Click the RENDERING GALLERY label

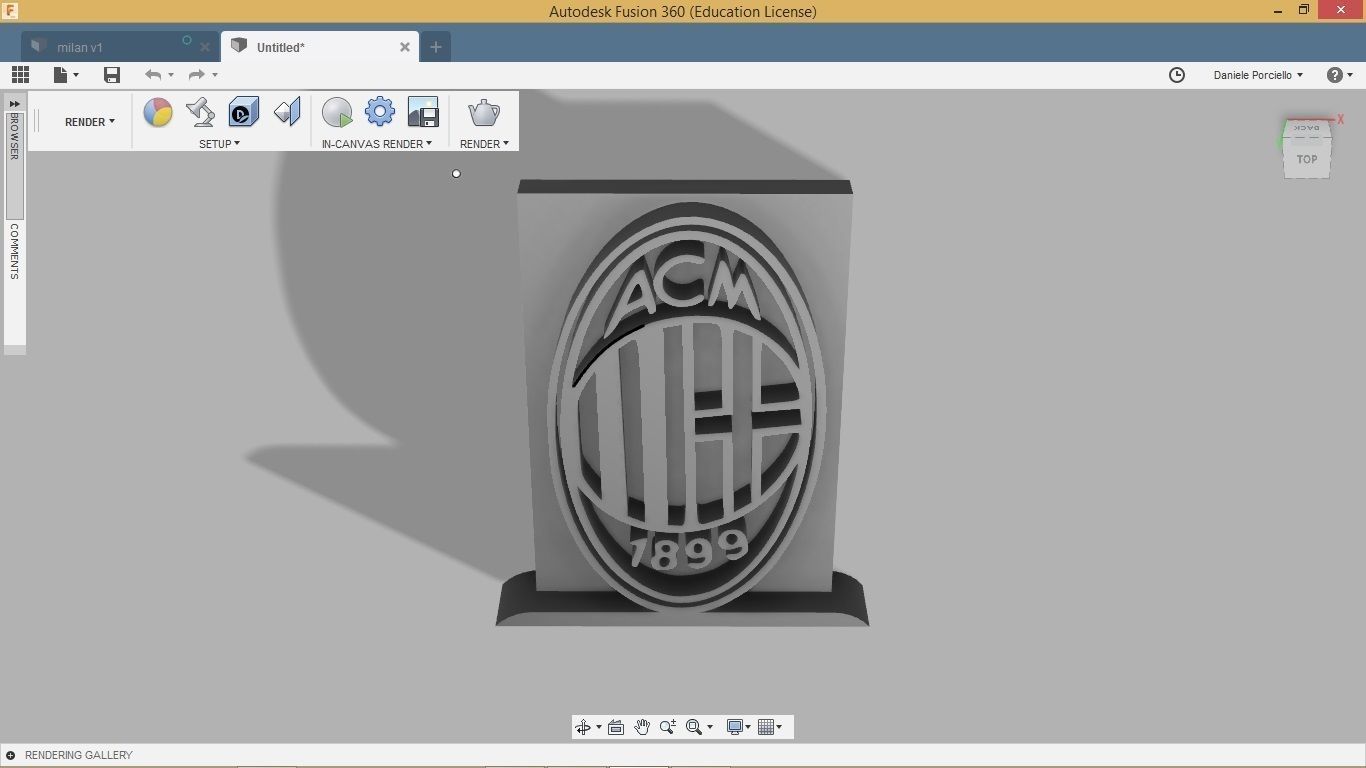point(79,755)
